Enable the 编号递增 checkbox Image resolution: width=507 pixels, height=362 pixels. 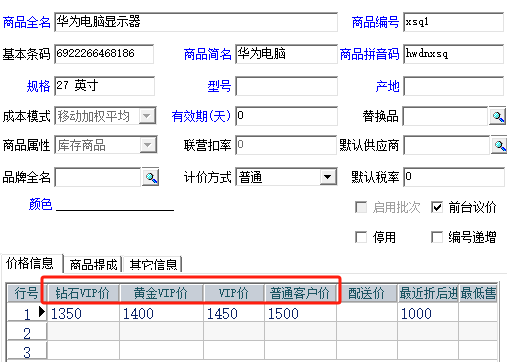pyautogui.click(x=437, y=237)
